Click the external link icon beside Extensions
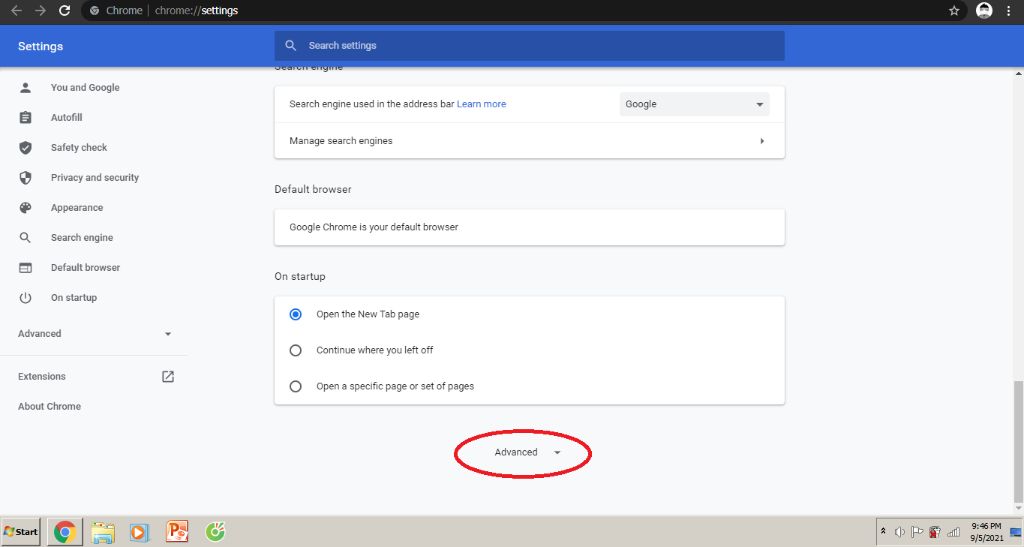1024x547 pixels. click(x=168, y=377)
